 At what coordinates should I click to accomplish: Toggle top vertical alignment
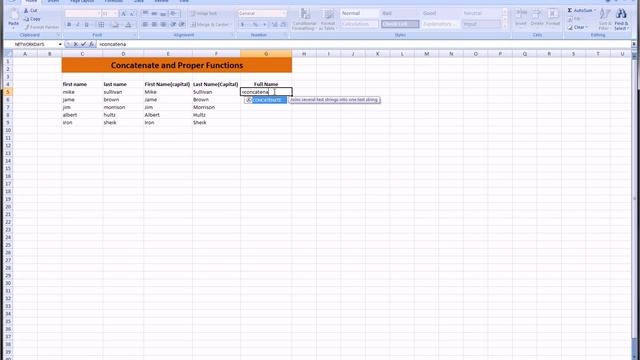point(145,14)
